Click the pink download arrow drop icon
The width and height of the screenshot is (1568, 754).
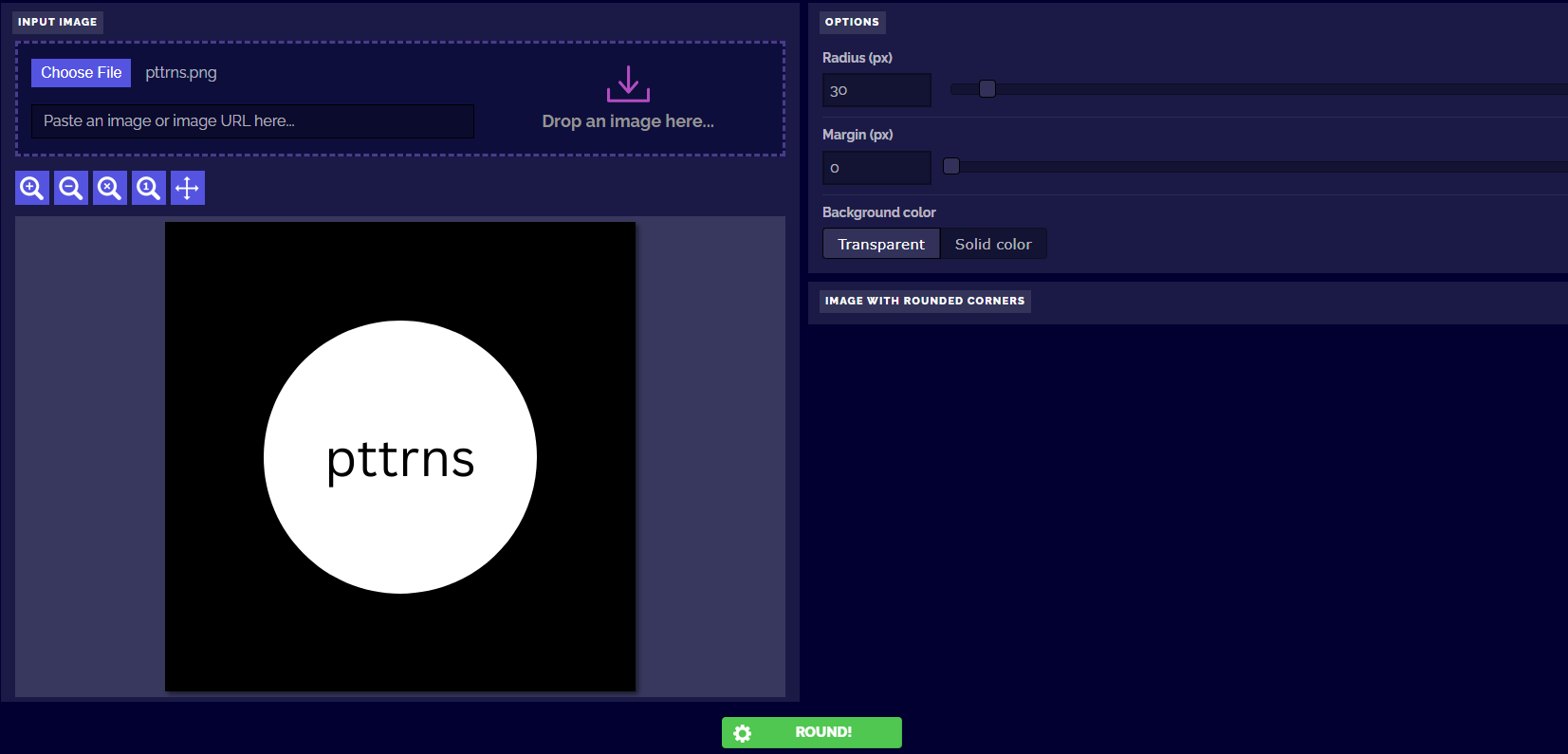tap(628, 83)
